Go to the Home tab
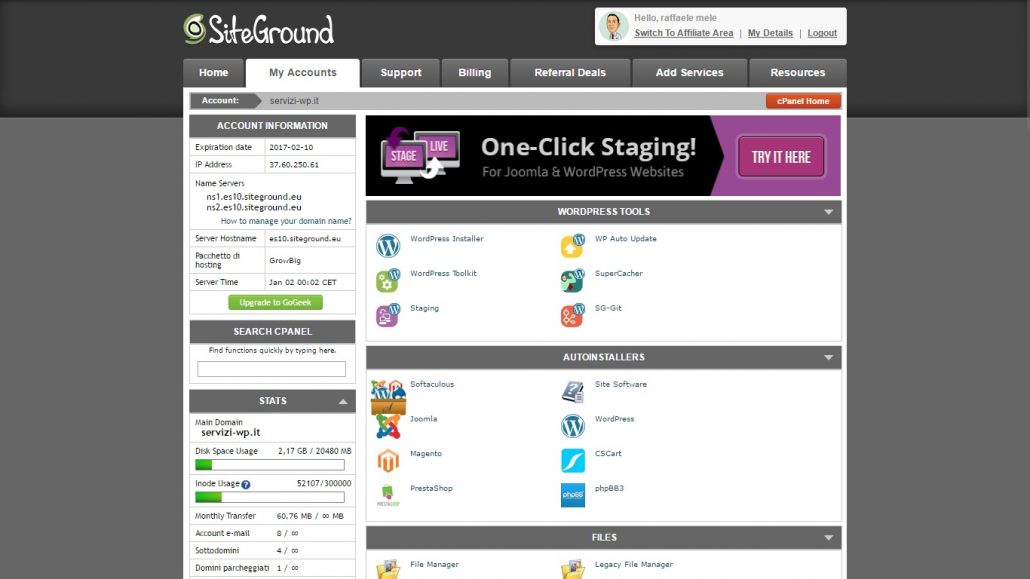The height and width of the screenshot is (579, 1030). (213, 73)
